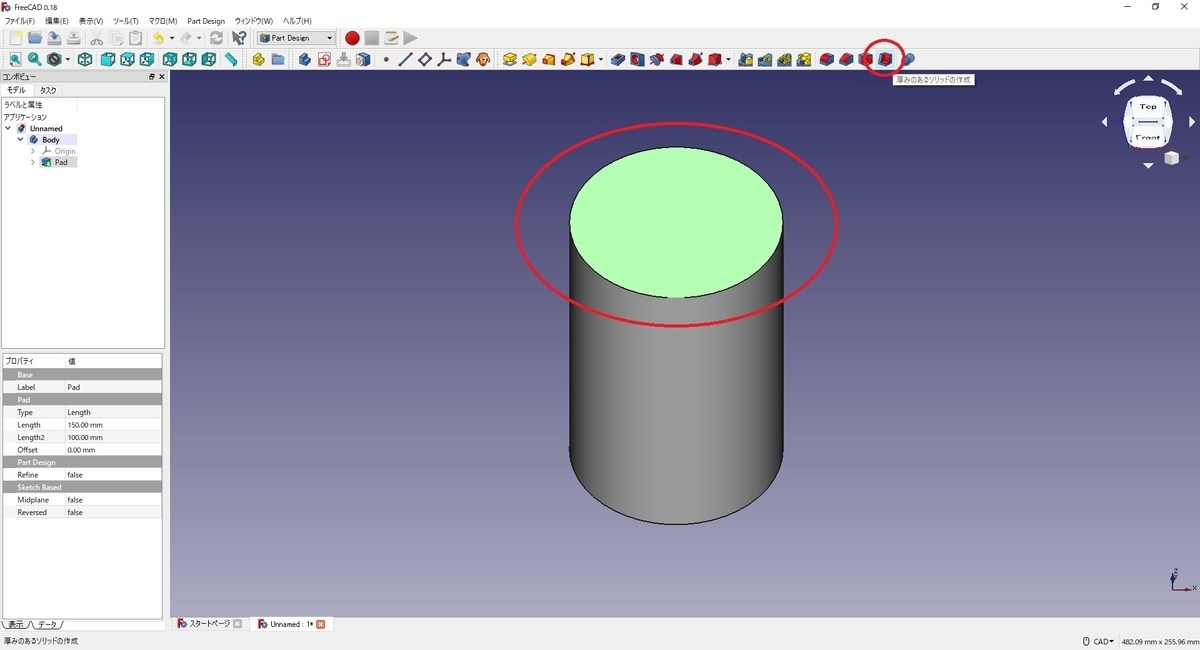Open the Macros dialog icon
This screenshot has width=1200, height=650.
click(x=391, y=38)
